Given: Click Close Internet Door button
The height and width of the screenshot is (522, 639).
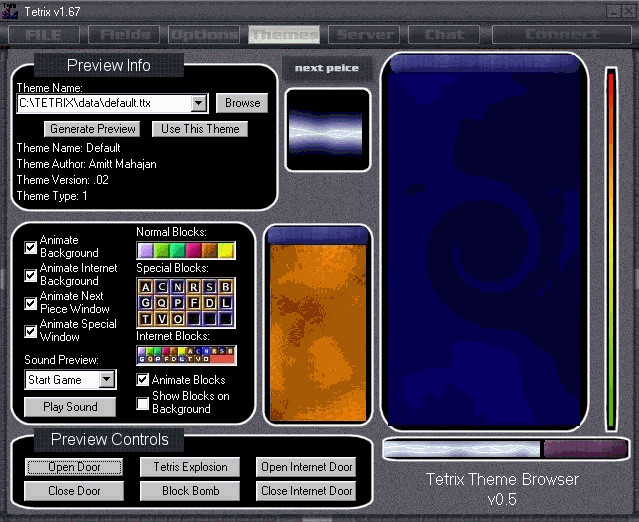Looking at the screenshot, I should [306, 491].
